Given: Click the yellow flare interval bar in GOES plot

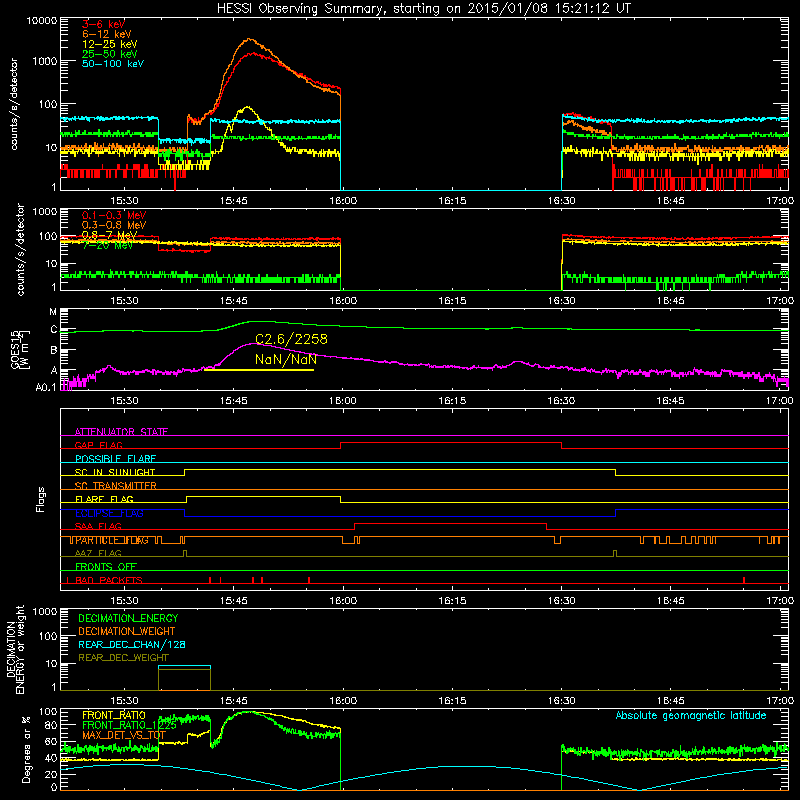Looking at the screenshot, I should point(259,369).
